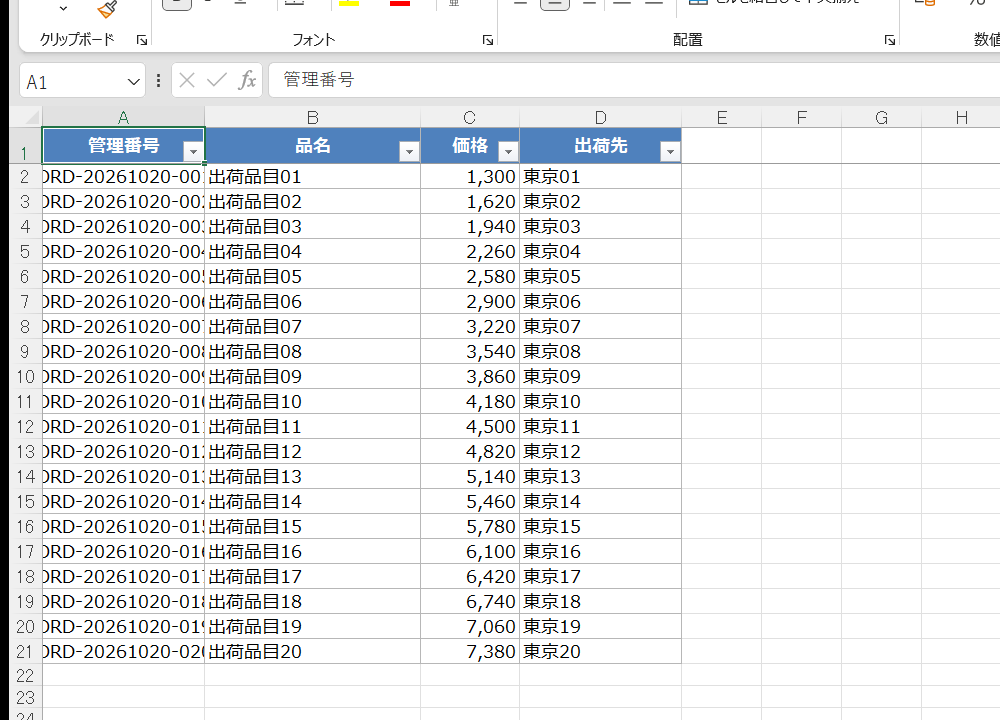1000x720 pixels.
Task: Select column F header
Action: click(x=802, y=117)
